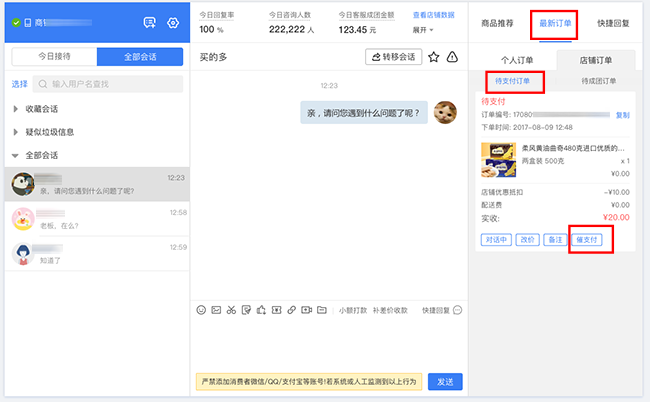Click the video camera icon
The image size is (650, 402).
click(x=306, y=310)
